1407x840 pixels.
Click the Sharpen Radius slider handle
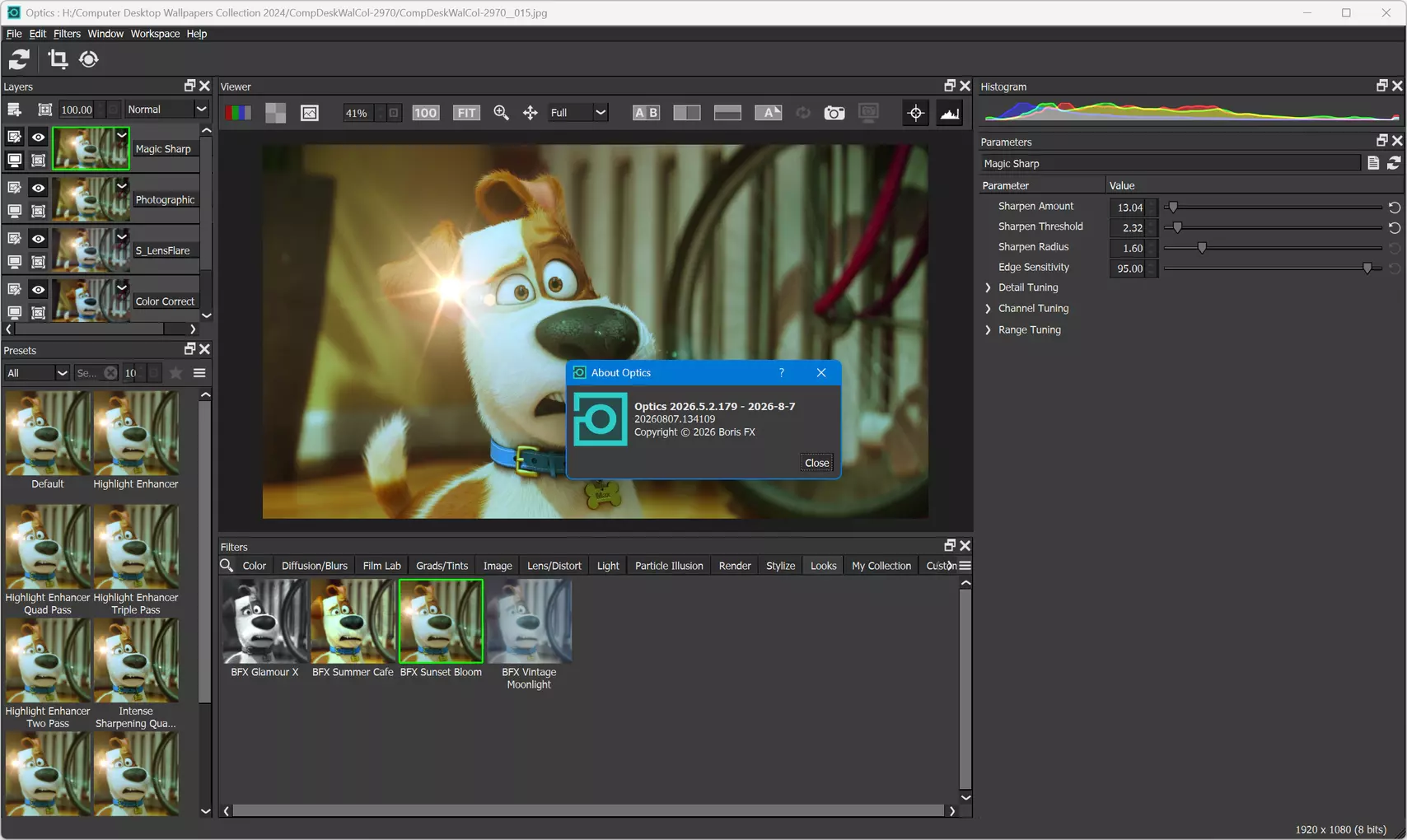click(x=1202, y=248)
